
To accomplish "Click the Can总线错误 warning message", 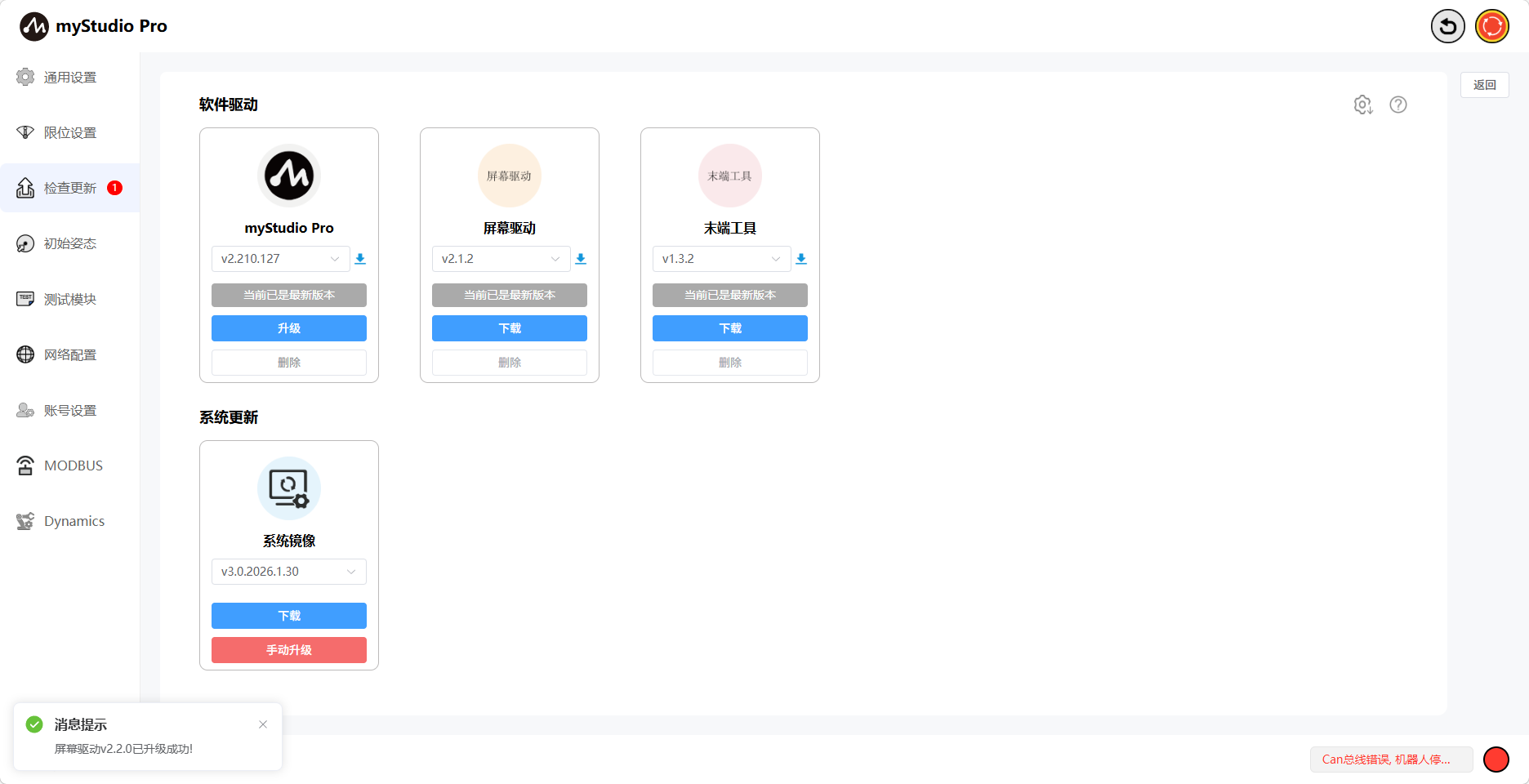I will pyautogui.click(x=1390, y=759).
